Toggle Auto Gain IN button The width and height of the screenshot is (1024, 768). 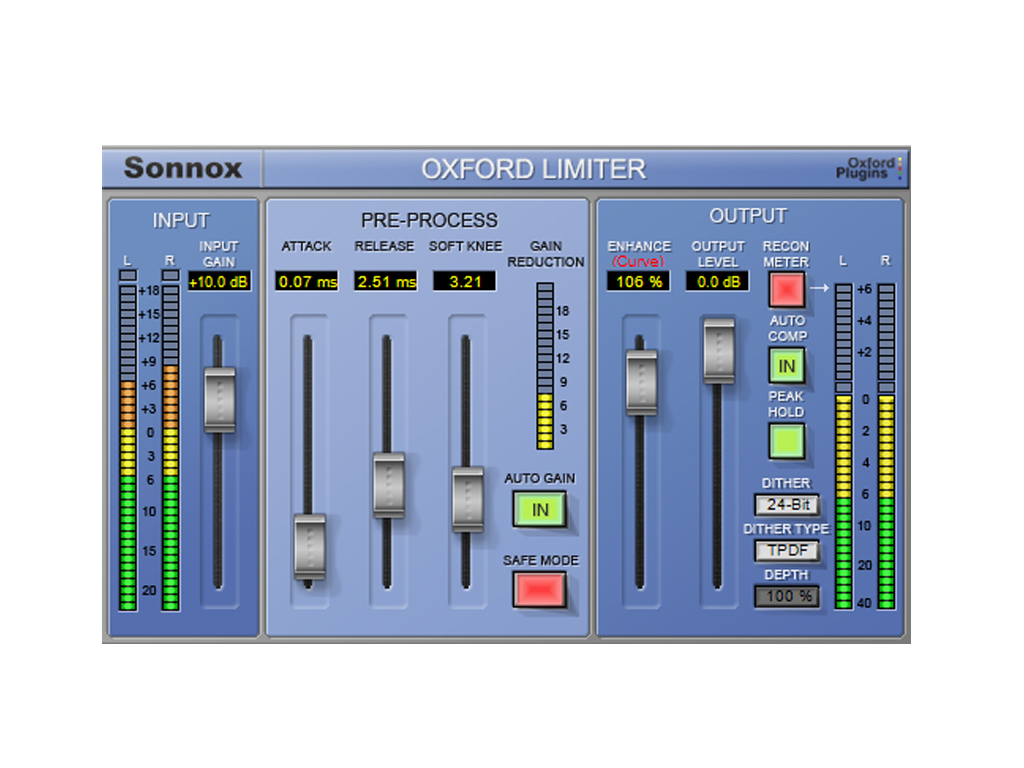pos(539,509)
